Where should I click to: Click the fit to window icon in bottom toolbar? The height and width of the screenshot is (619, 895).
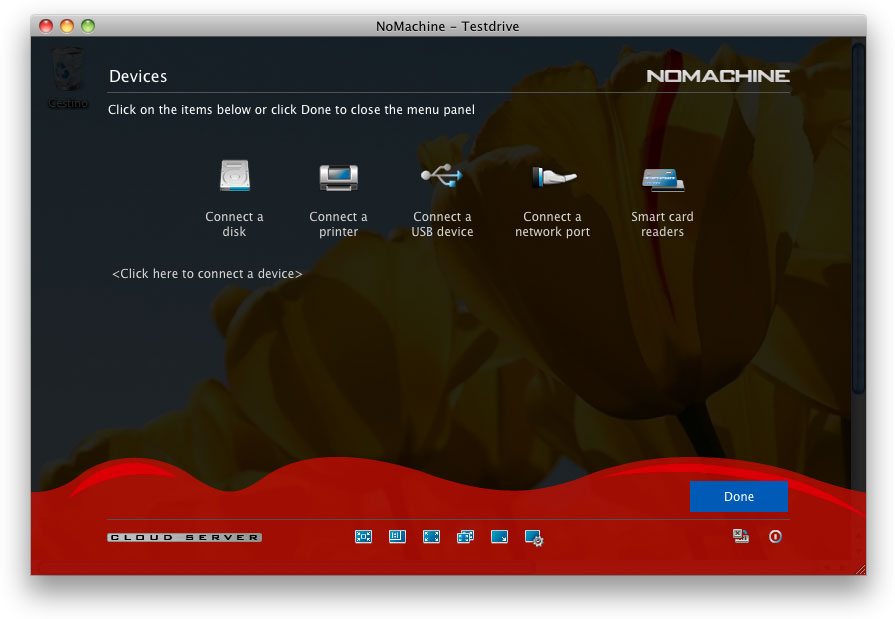pos(363,537)
